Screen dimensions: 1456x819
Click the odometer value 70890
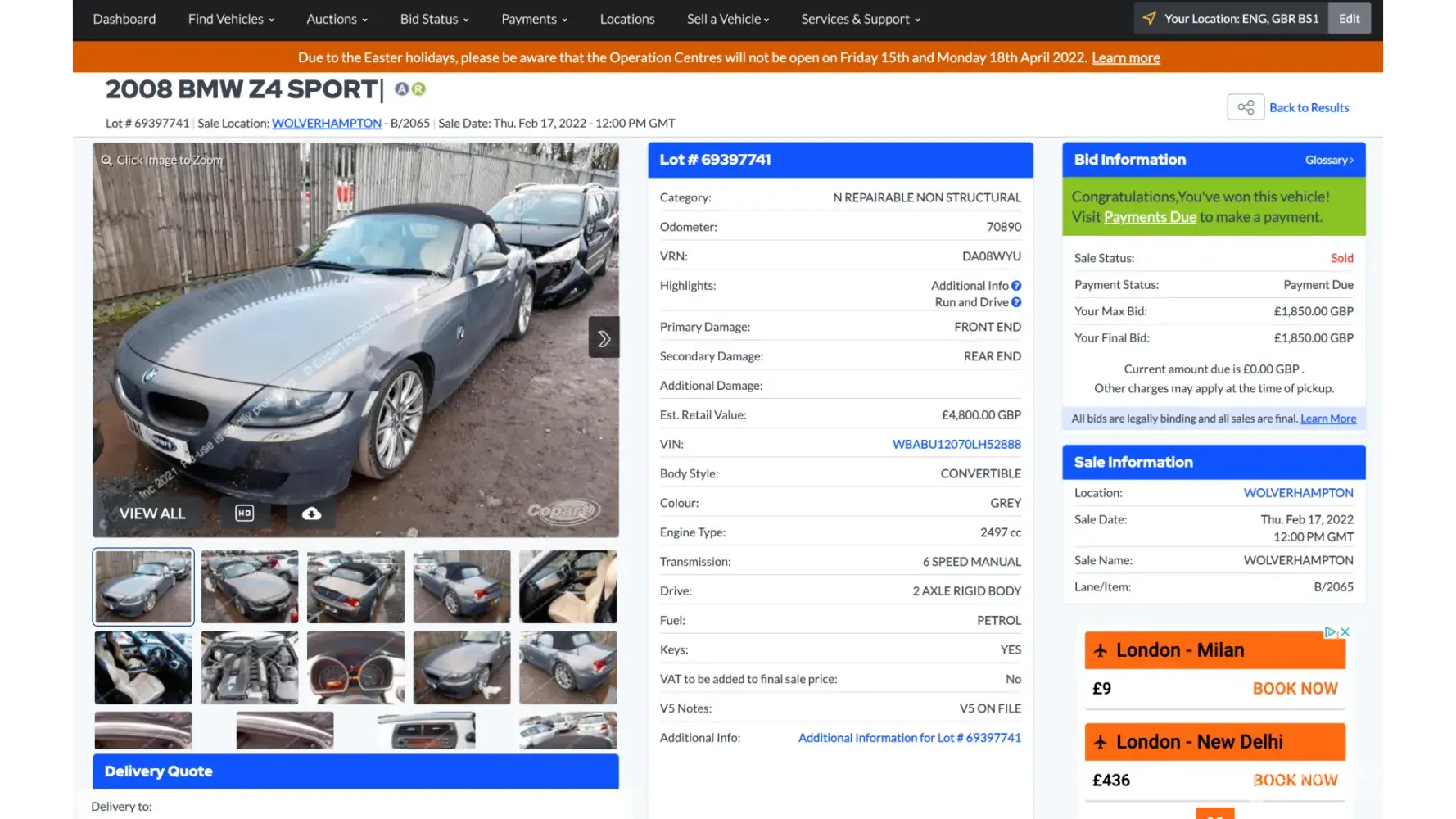(x=1004, y=227)
